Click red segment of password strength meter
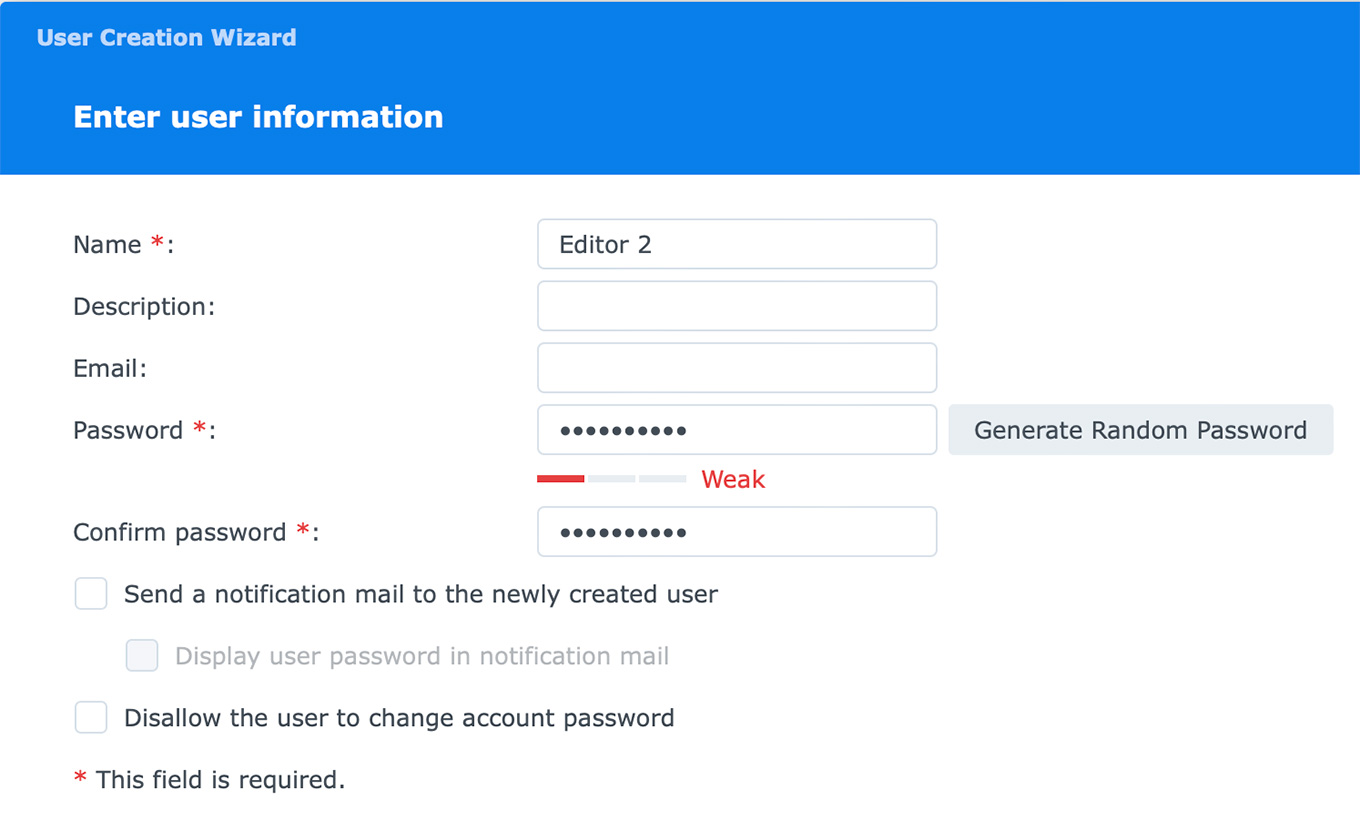This screenshot has height=821, width=1360. (x=560, y=479)
